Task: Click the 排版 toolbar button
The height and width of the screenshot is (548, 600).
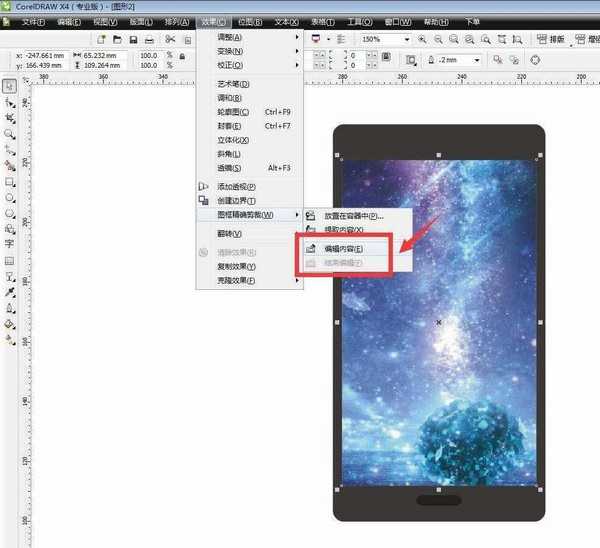Action: (x=551, y=39)
